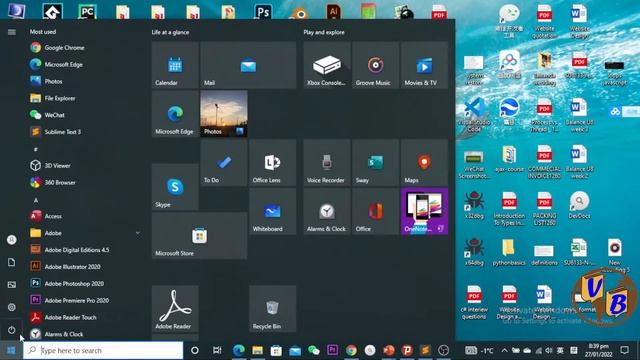This screenshot has height=360, width=640.
Task: Open the To Do tile
Action: pos(224,162)
